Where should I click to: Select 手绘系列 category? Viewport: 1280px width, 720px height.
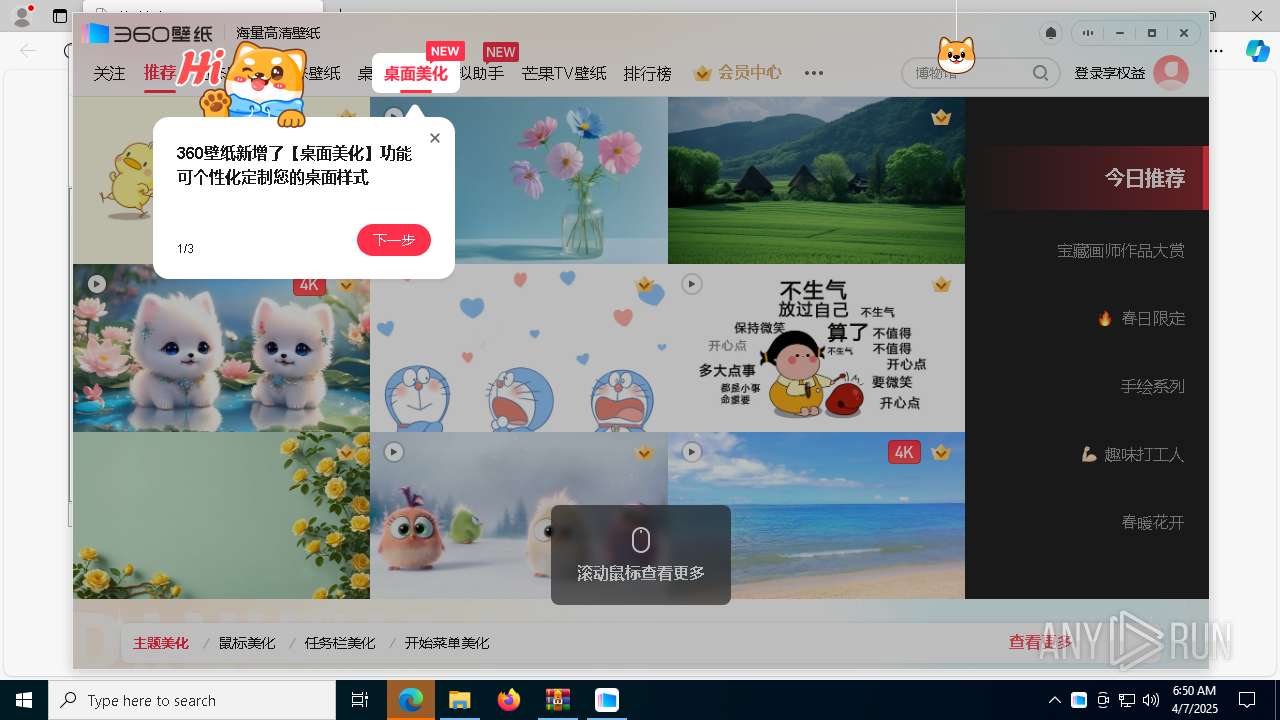[x=1153, y=386]
